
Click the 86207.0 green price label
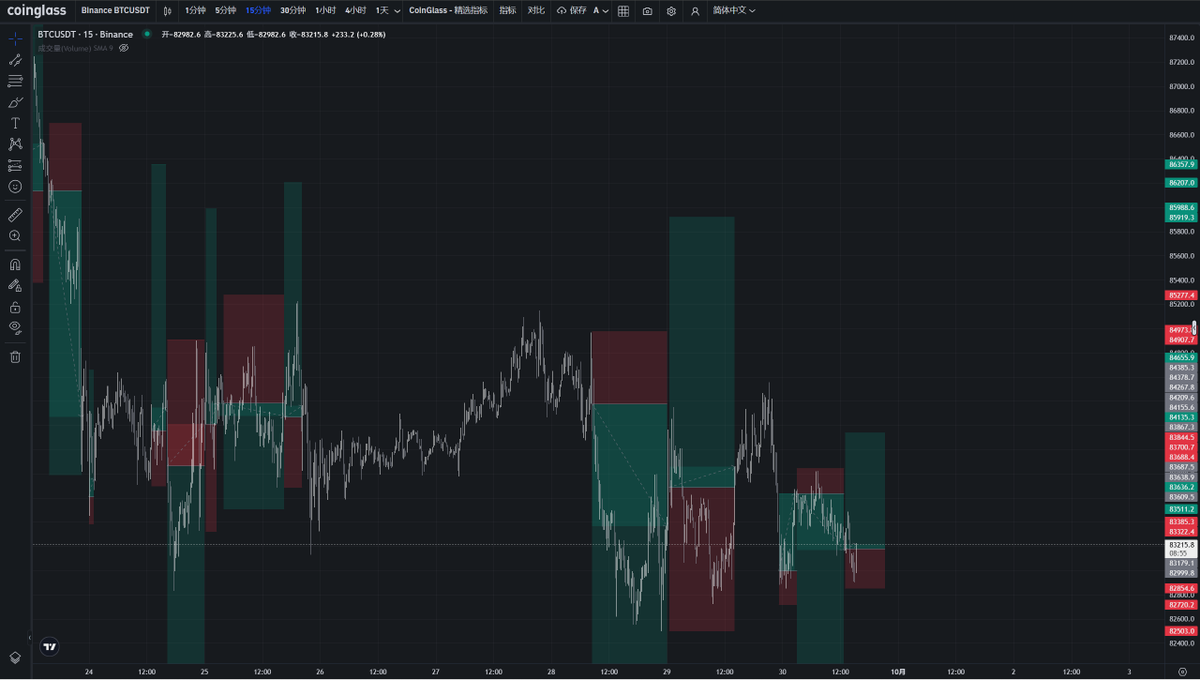coord(1181,183)
